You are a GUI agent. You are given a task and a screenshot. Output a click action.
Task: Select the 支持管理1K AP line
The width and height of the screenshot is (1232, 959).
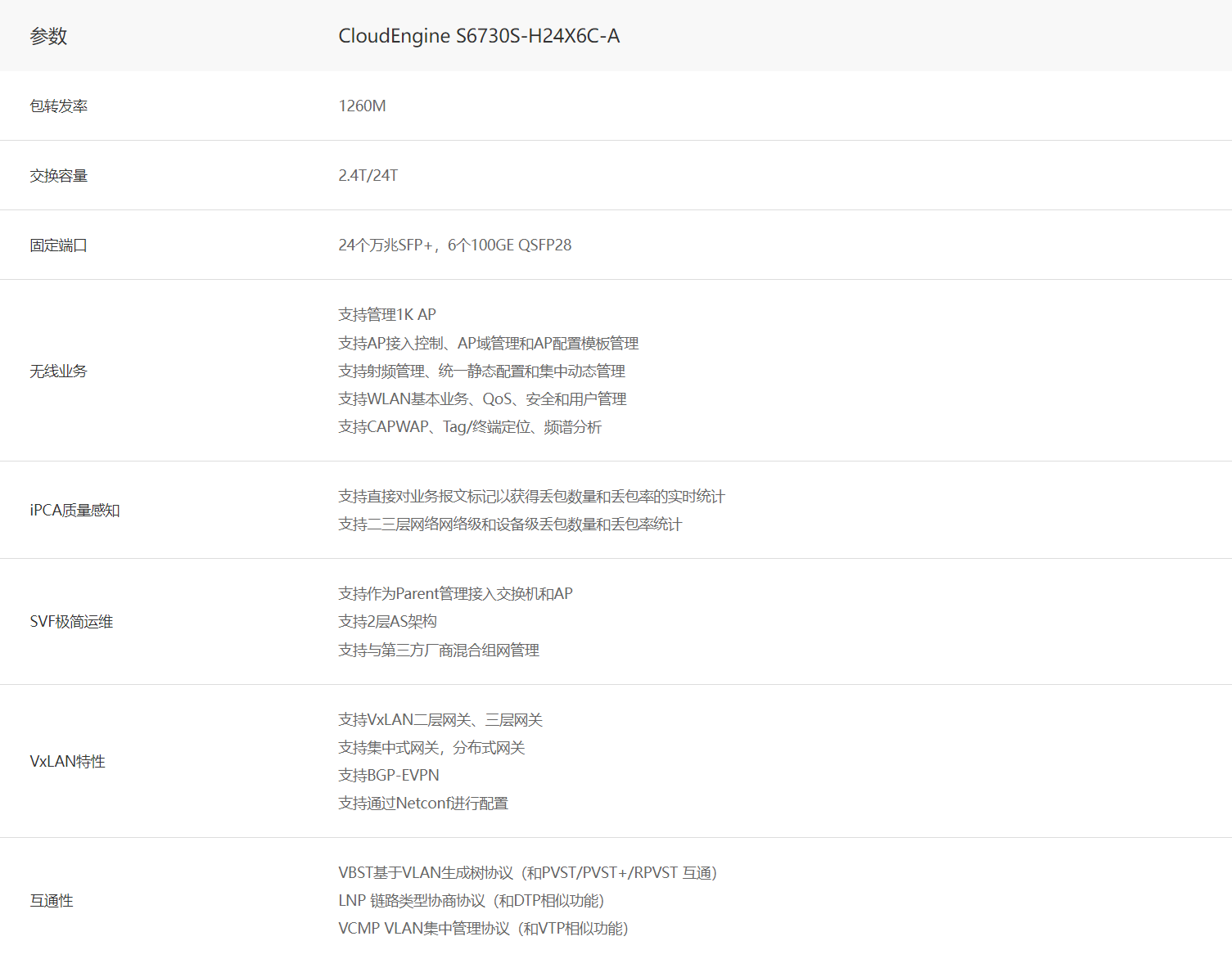387,315
